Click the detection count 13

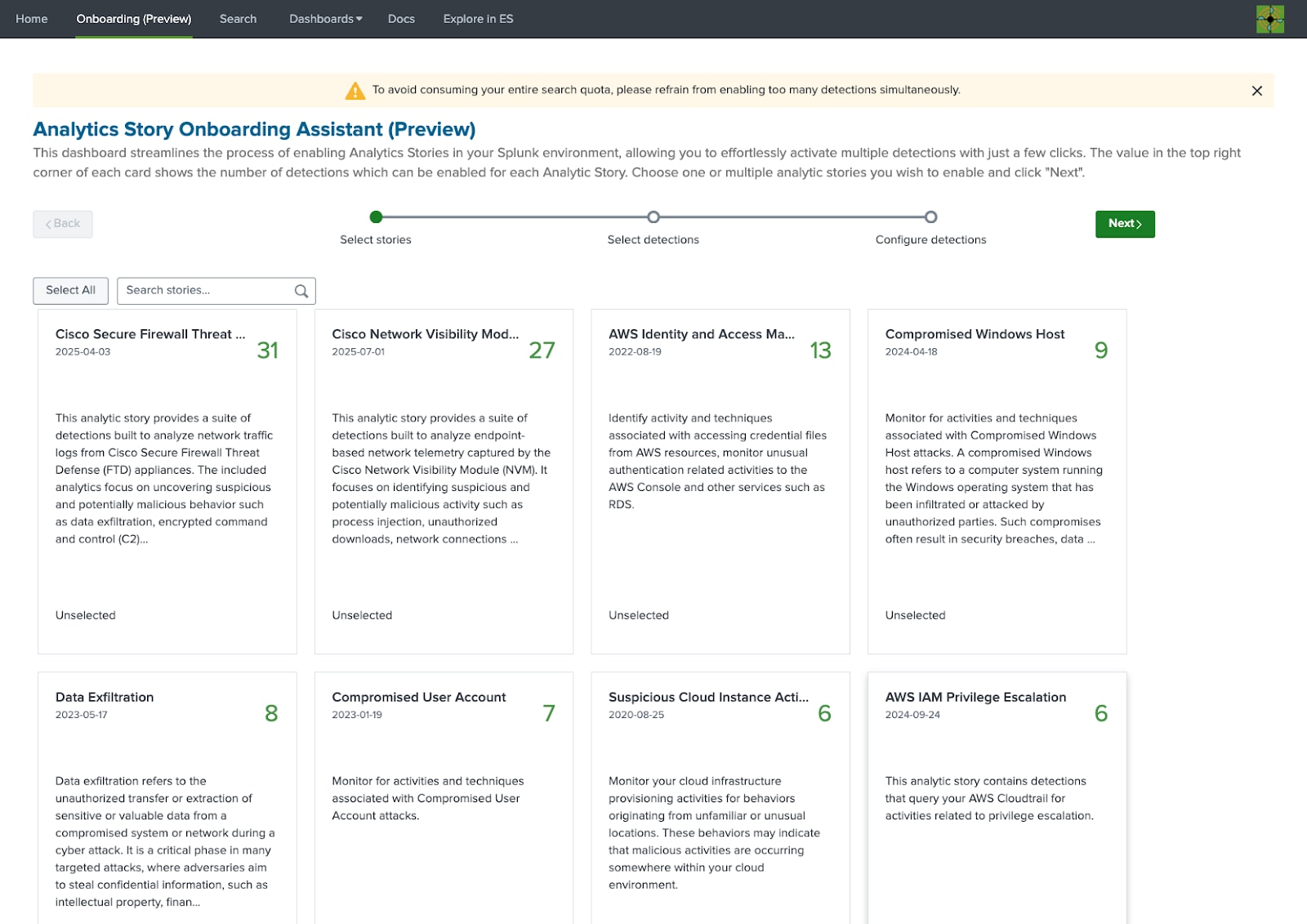(820, 350)
